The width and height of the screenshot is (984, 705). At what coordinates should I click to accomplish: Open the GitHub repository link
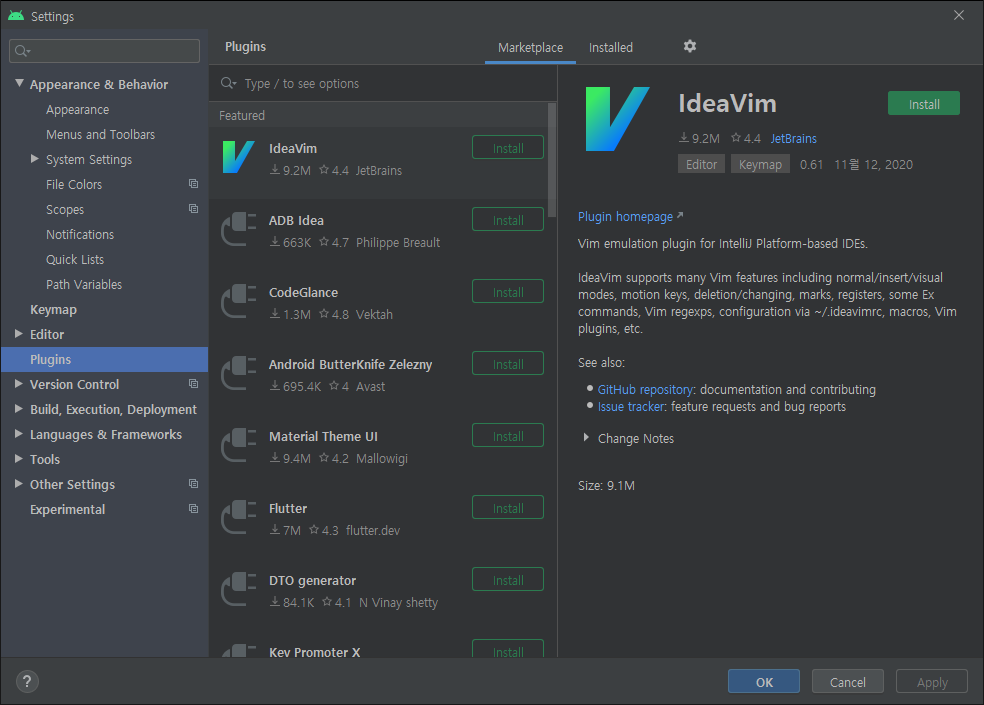[645, 389]
